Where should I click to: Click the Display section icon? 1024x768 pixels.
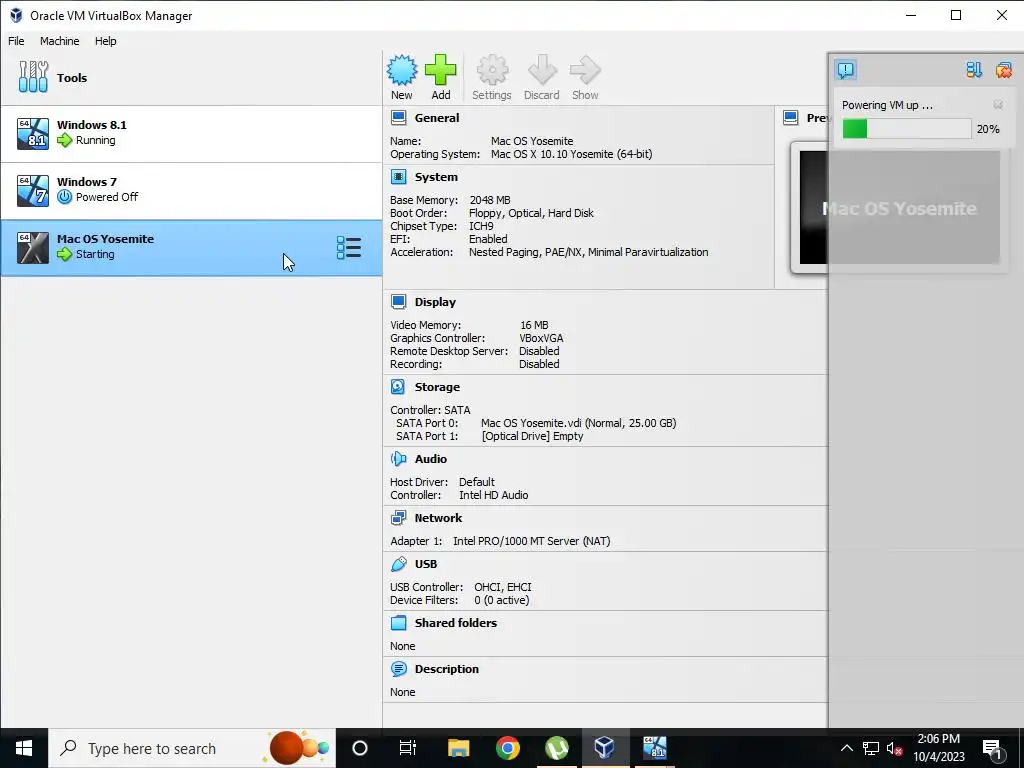pyautogui.click(x=398, y=302)
